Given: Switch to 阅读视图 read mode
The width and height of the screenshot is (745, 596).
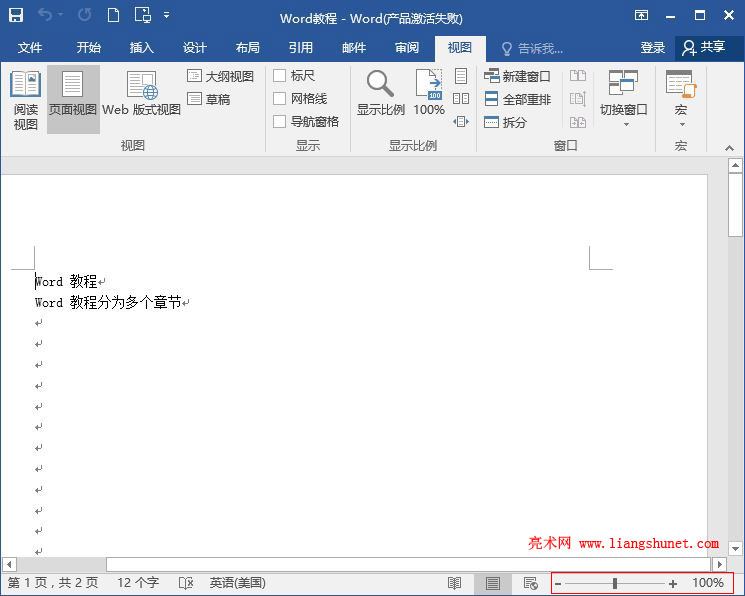Looking at the screenshot, I should pos(26,100).
